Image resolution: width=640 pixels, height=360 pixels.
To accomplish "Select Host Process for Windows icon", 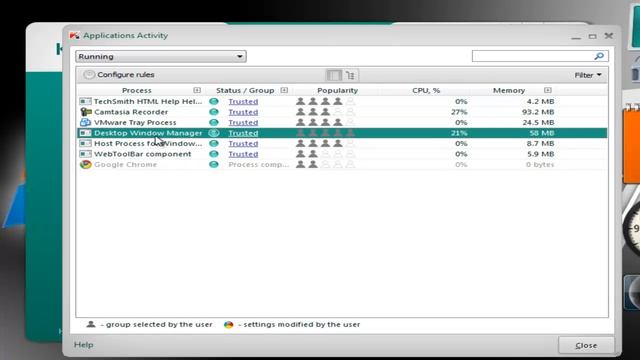I will click(85, 144).
